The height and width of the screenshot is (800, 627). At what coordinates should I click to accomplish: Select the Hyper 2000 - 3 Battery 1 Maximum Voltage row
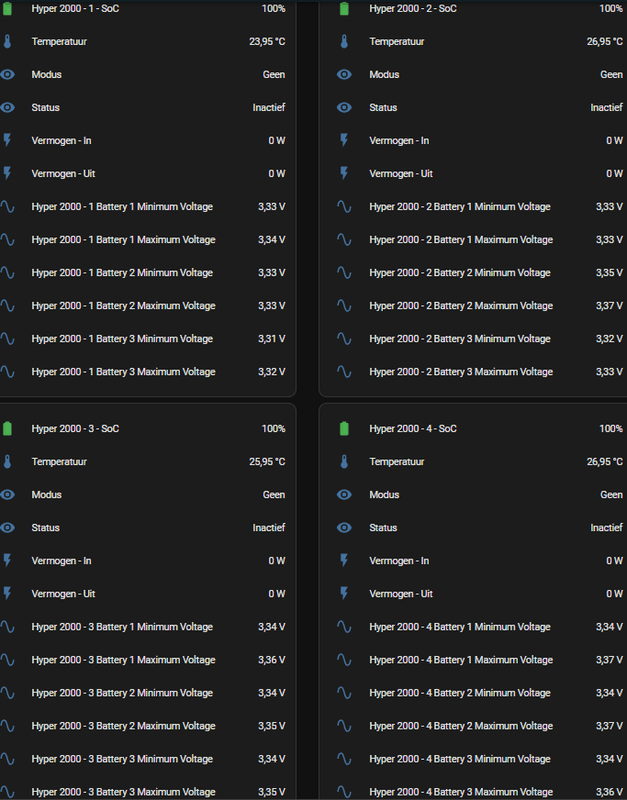point(123,660)
